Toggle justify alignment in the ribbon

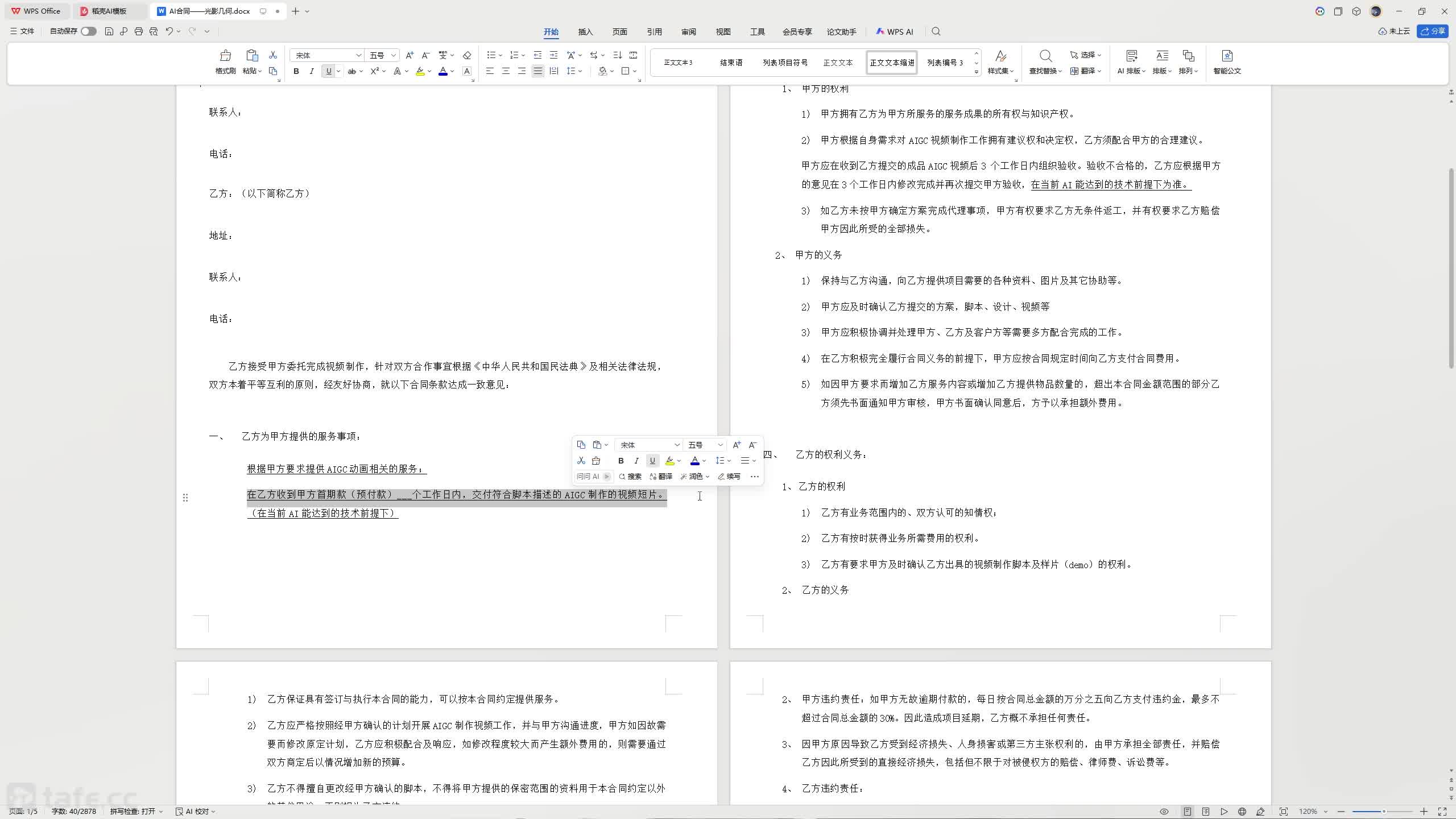[x=537, y=71]
